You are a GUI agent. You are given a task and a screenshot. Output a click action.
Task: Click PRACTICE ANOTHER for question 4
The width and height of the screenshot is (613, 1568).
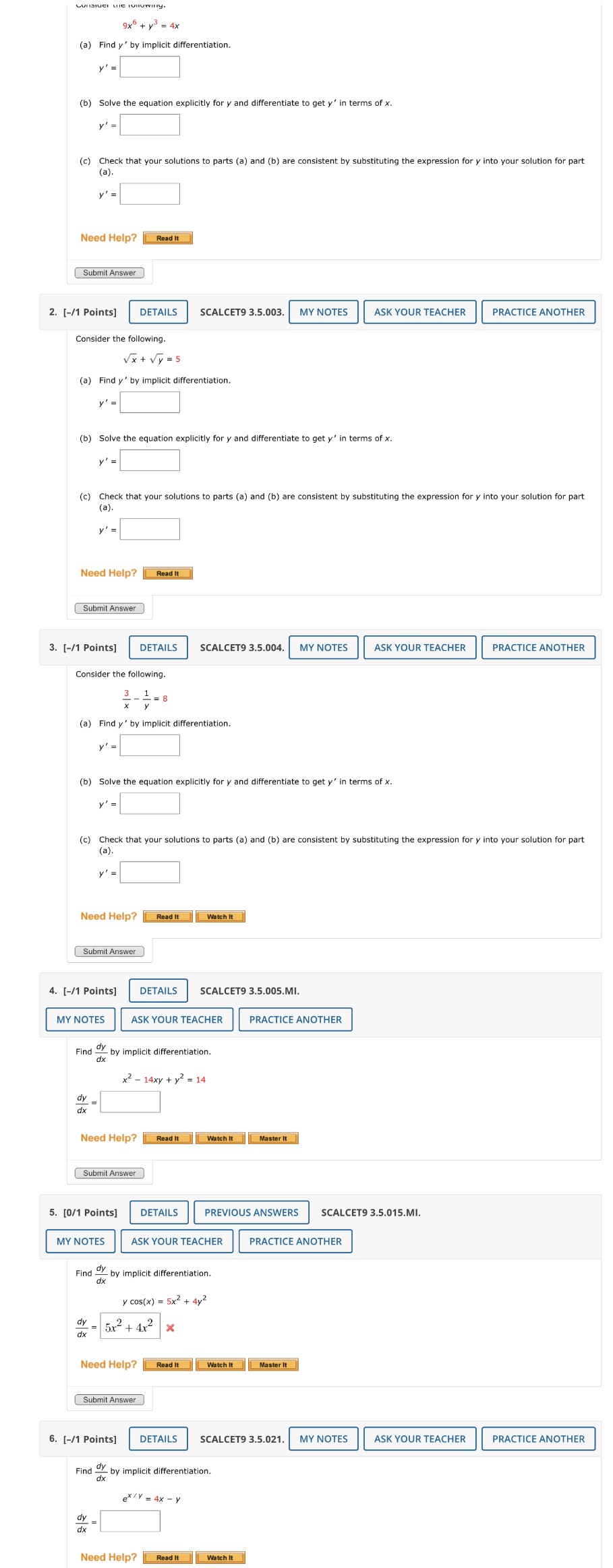point(295,1020)
